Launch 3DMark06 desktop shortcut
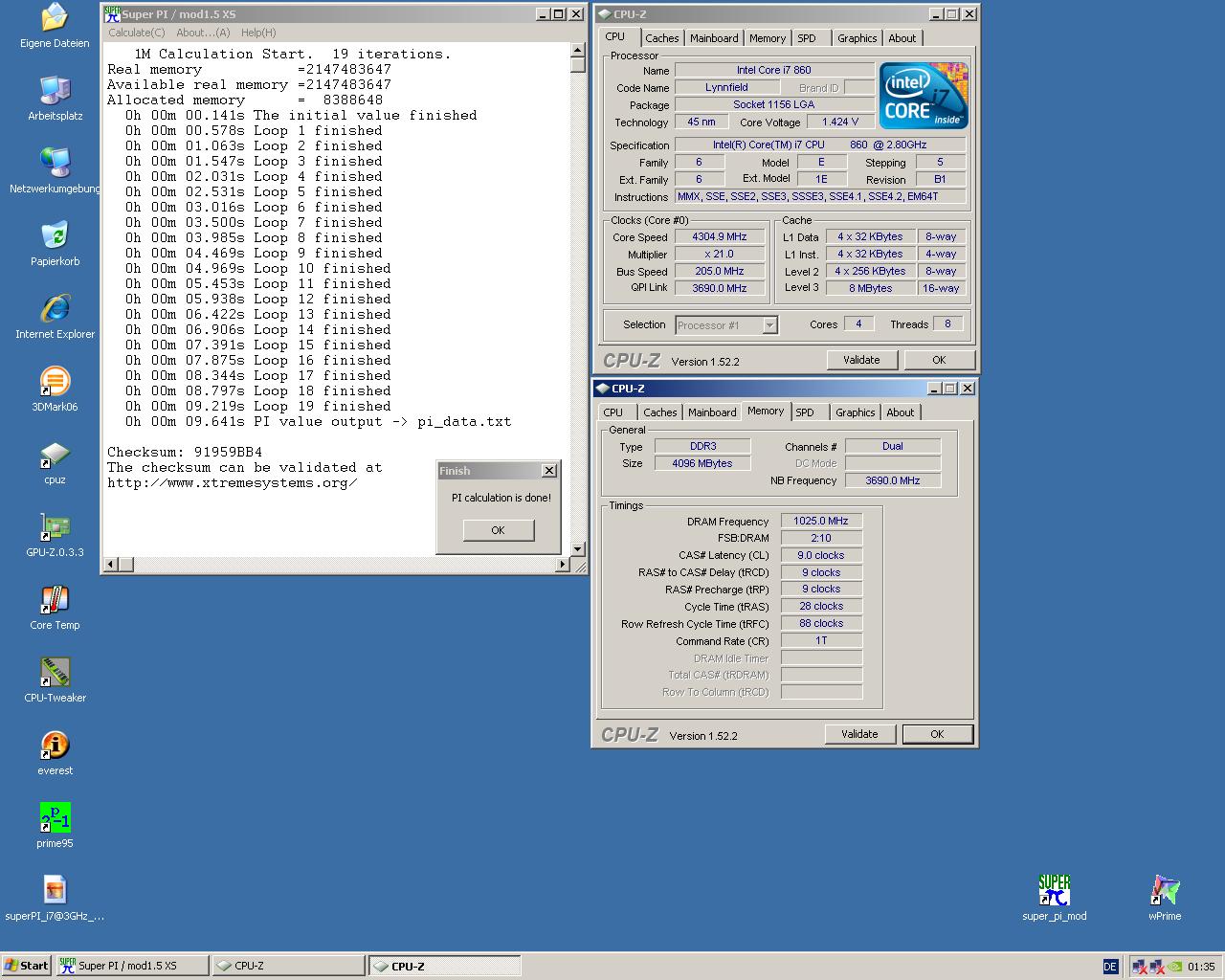This screenshot has width=1225, height=980. [x=55, y=390]
